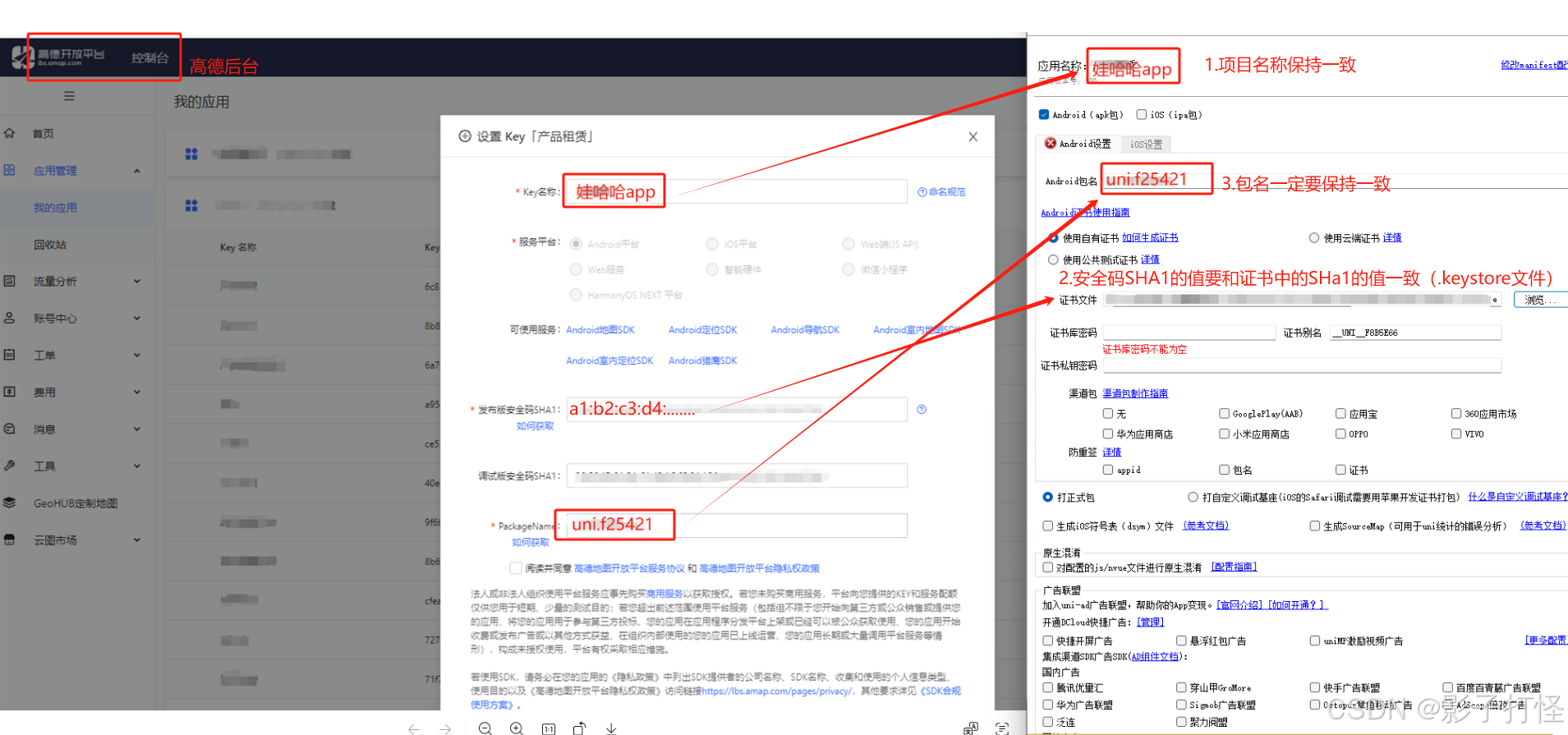Click the 云图市场 store icon
This screenshot has width=1568, height=735.
pyautogui.click(x=10, y=540)
